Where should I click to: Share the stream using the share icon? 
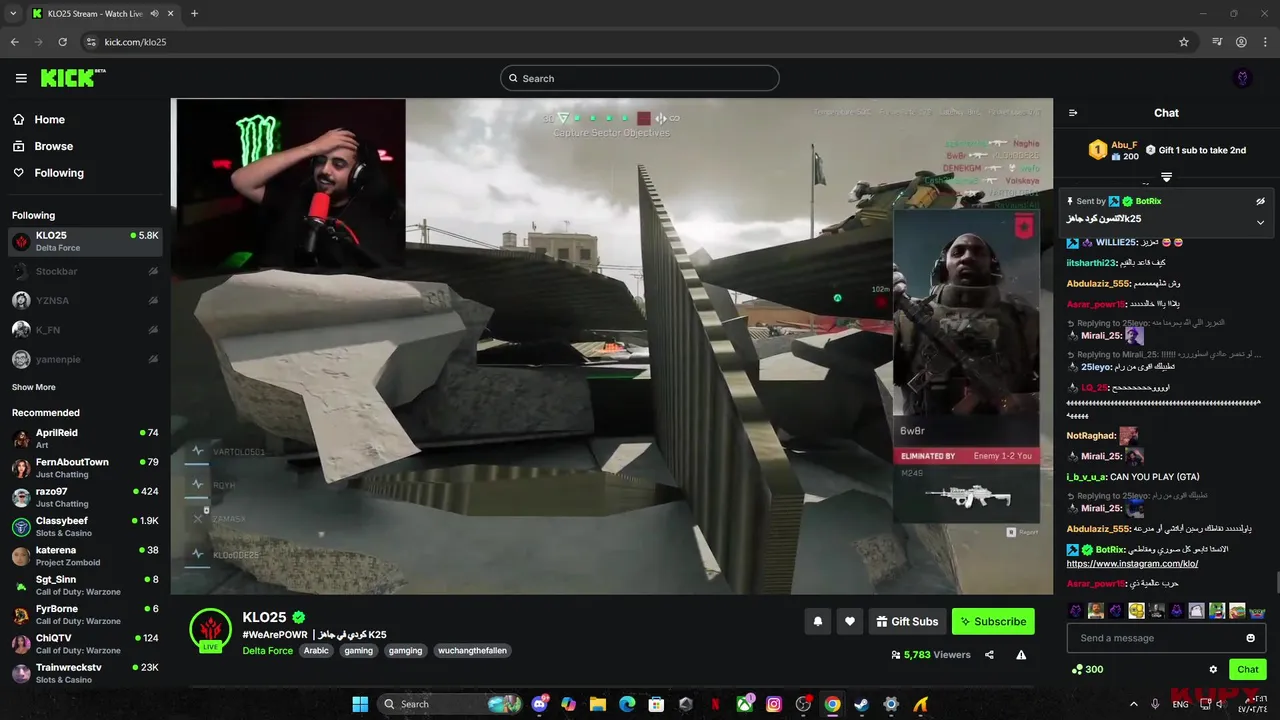coord(989,655)
